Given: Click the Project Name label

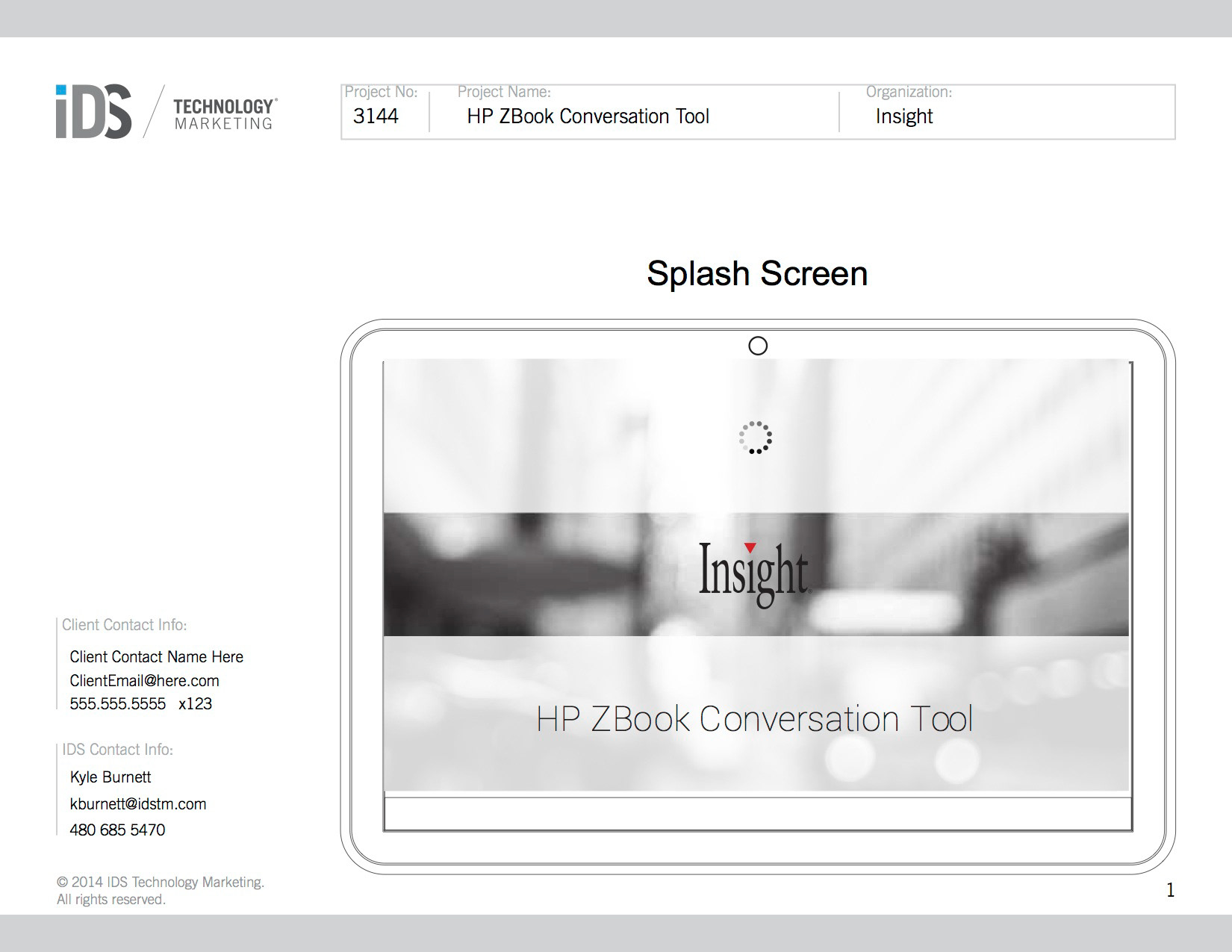Looking at the screenshot, I should pyautogui.click(x=504, y=92).
